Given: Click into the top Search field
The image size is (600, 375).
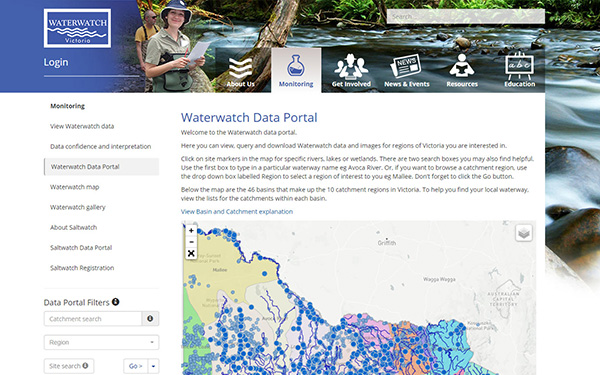Looking at the screenshot, I should click(x=466, y=16).
